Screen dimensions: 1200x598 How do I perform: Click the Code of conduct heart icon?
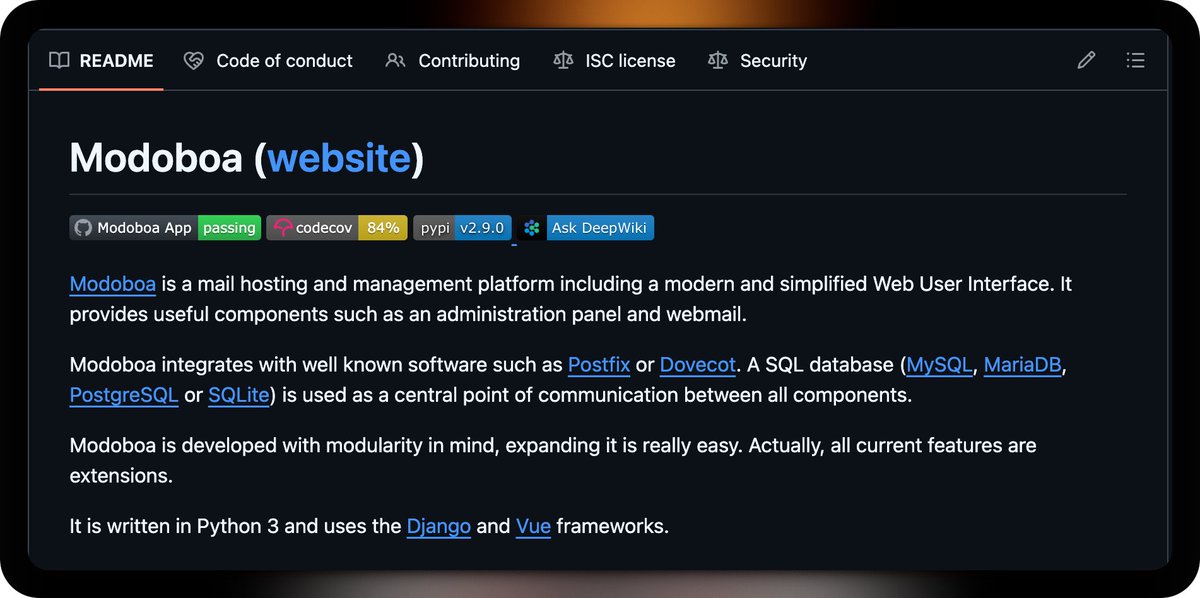pos(194,61)
